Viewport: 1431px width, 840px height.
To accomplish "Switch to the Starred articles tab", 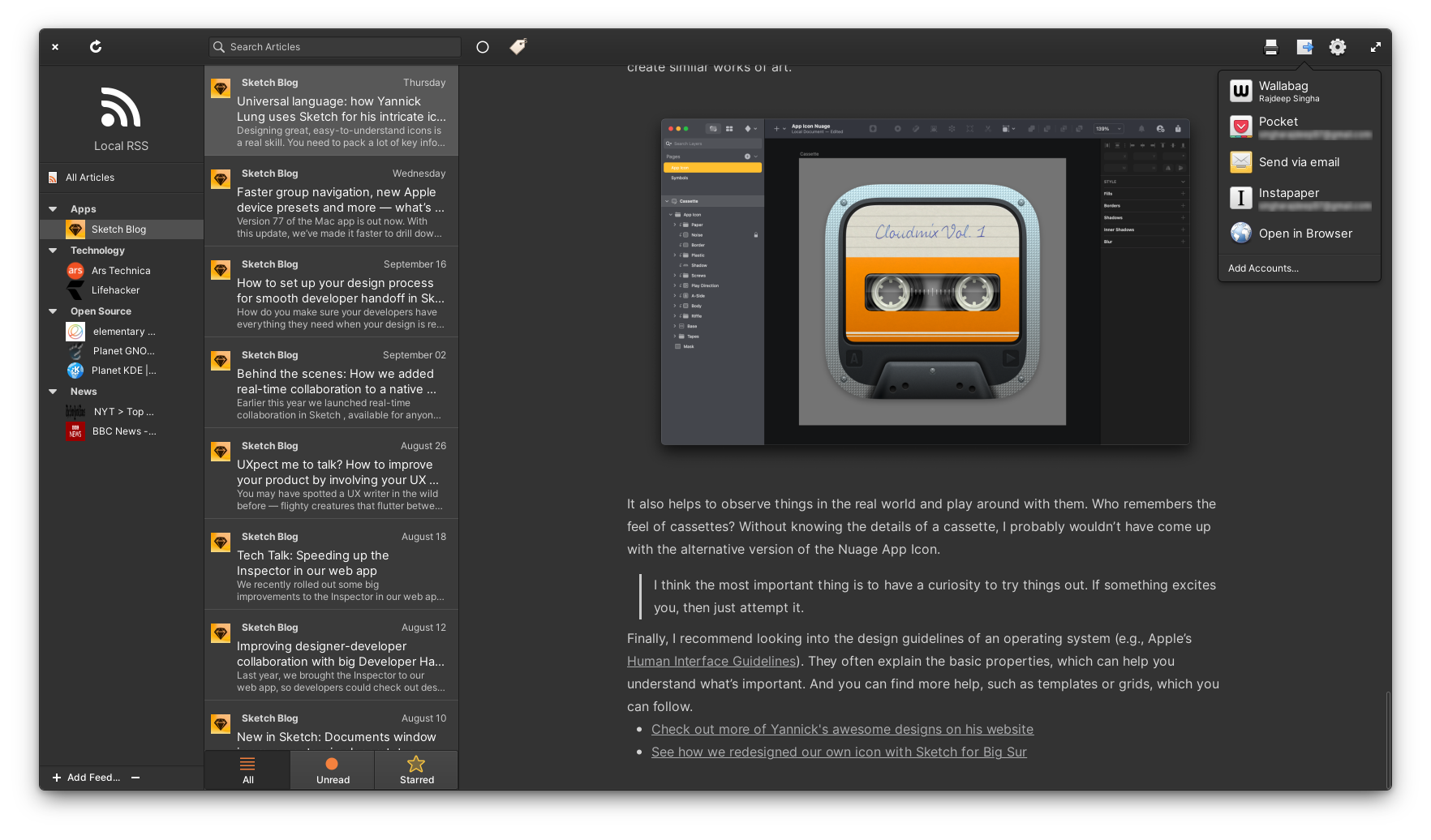I will [x=417, y=770].
